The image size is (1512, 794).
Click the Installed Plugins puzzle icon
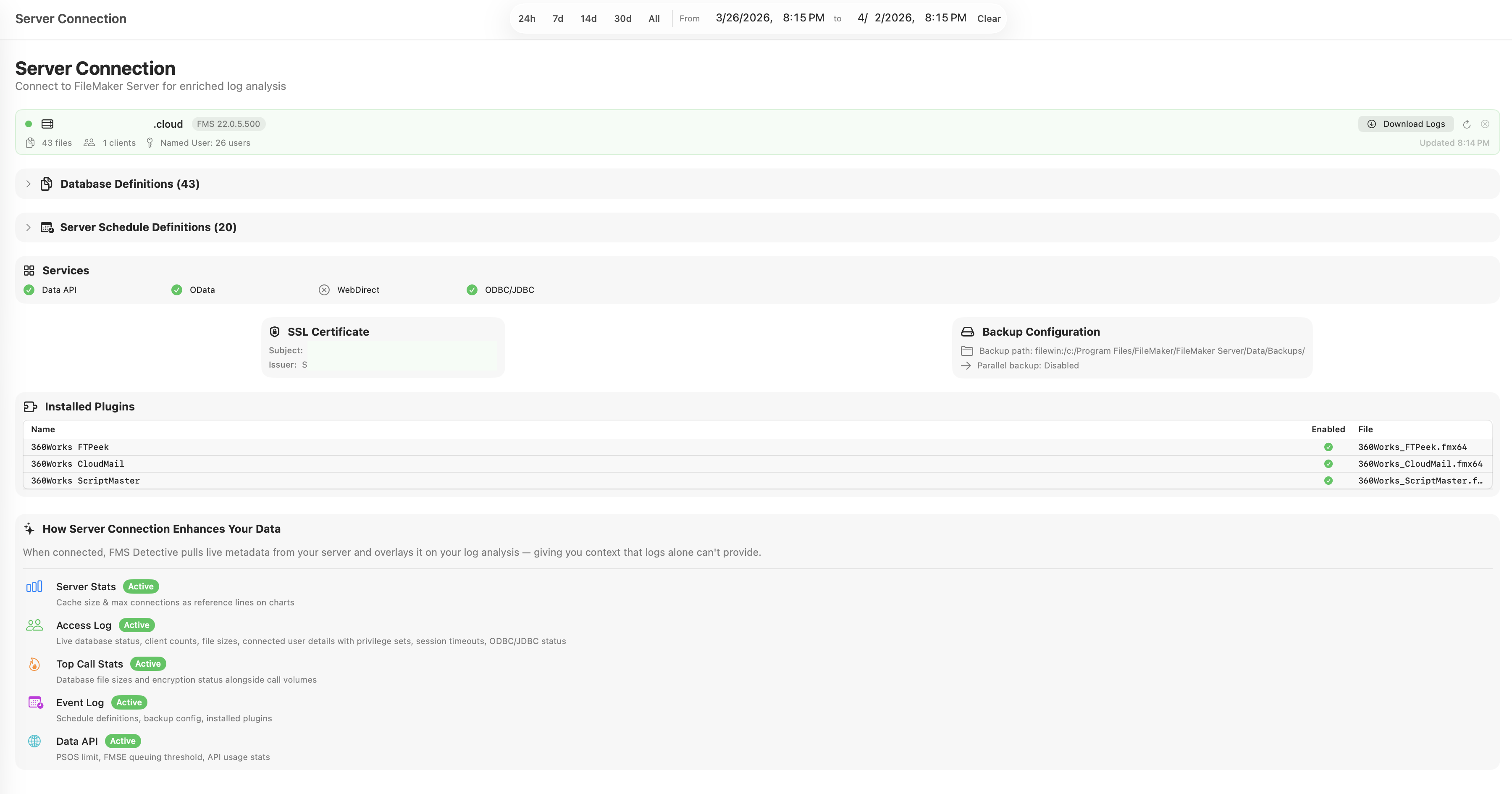(31, 406)
